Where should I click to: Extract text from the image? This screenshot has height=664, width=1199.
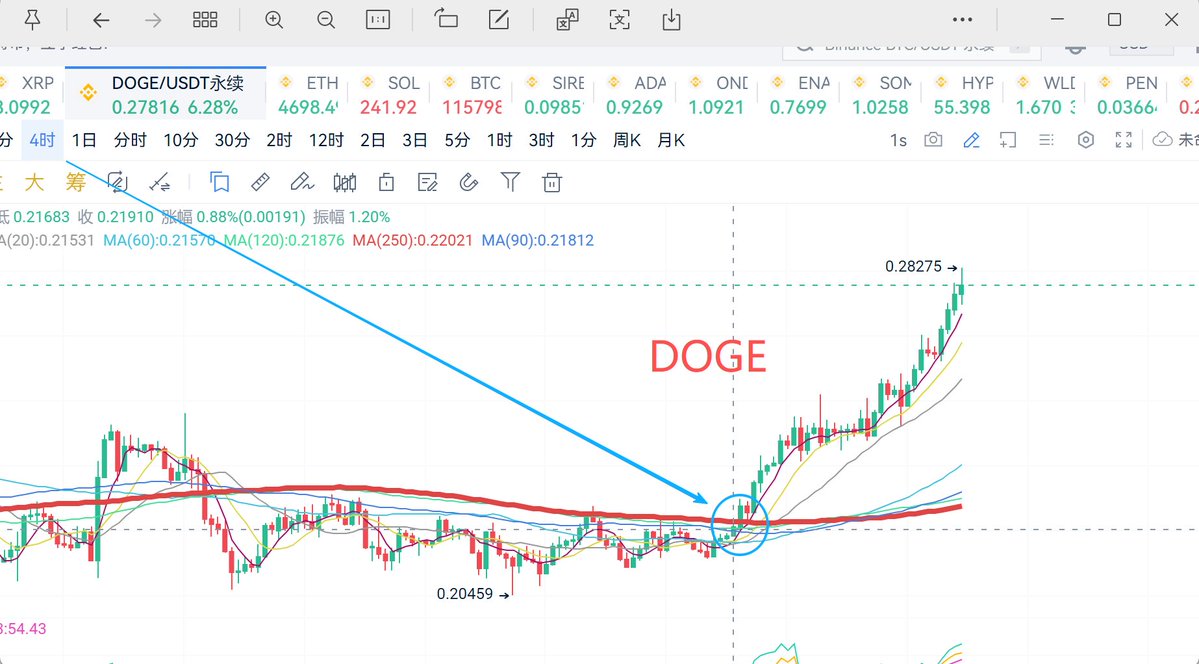click(x=619, y=20)
